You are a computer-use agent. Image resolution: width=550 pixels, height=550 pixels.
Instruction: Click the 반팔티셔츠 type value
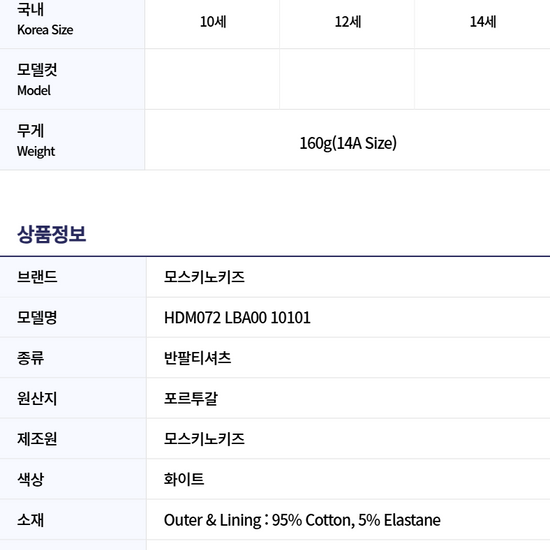click(197, 358)
